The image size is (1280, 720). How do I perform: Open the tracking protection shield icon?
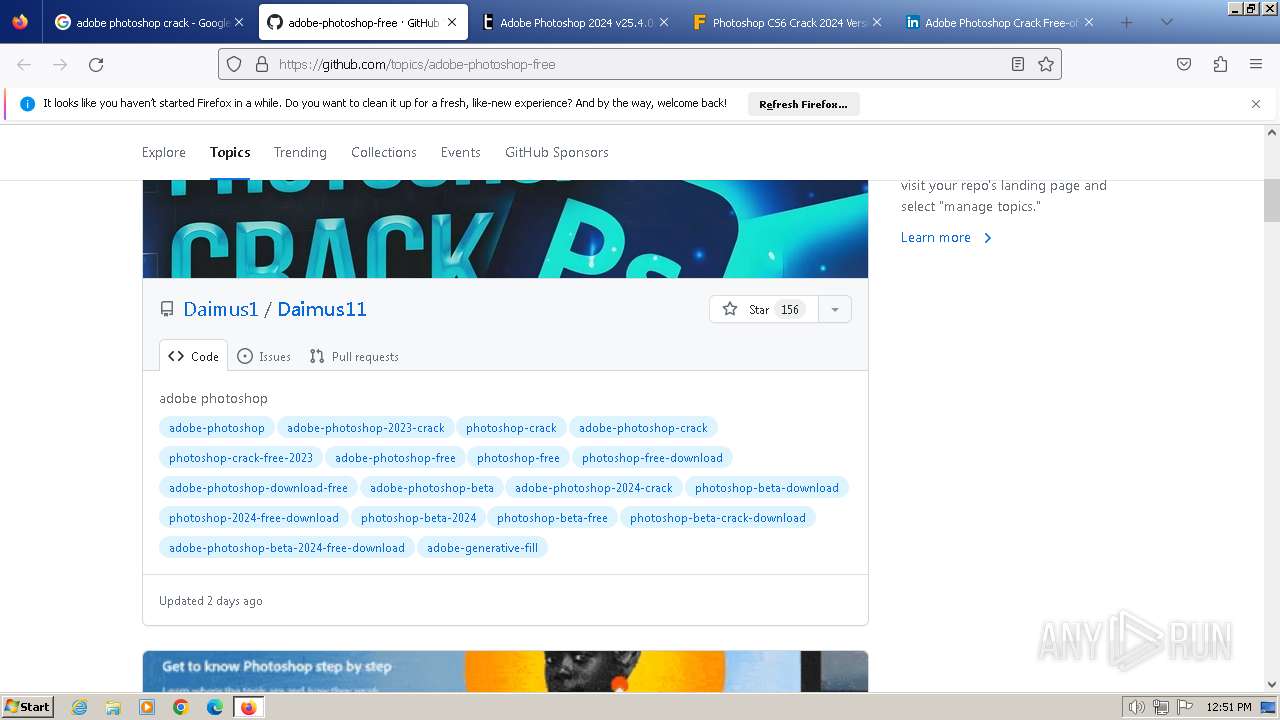[234, 64]
